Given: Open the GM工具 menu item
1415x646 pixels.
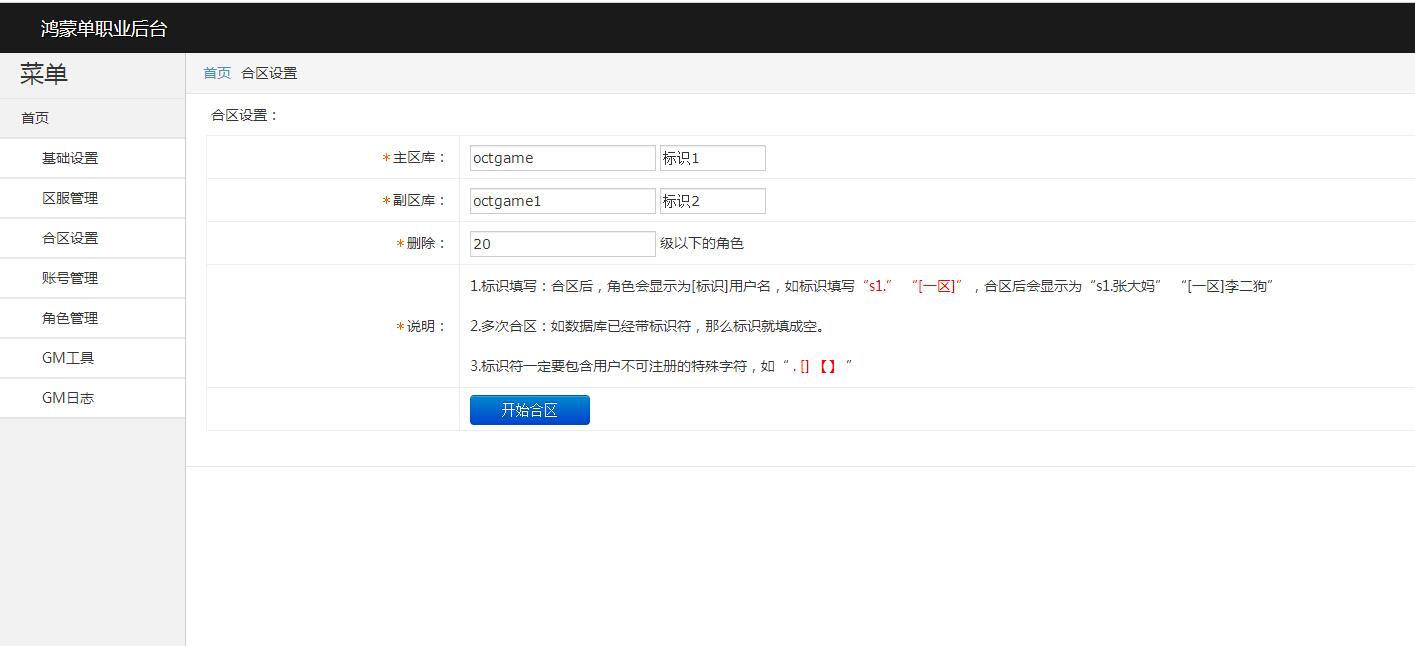Looking at the screenshot, I should [68, 358].
